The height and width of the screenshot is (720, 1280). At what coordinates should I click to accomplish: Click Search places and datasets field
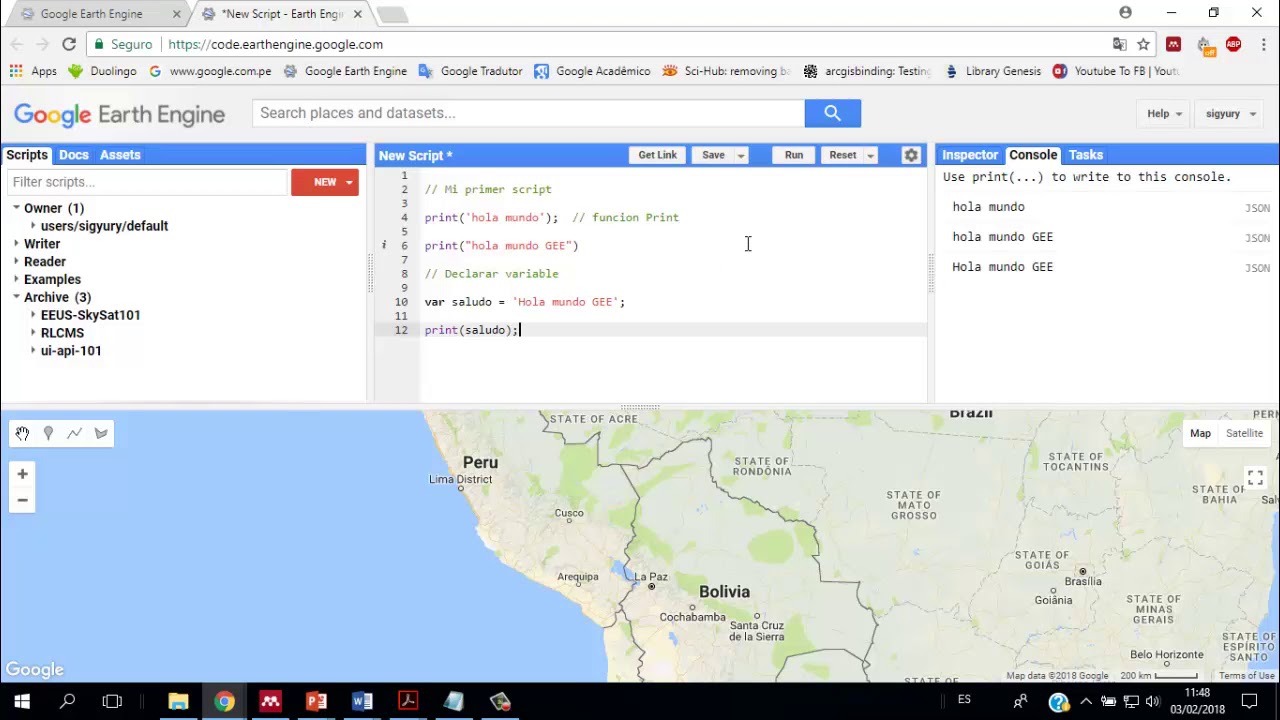click(x=528, y=113)
